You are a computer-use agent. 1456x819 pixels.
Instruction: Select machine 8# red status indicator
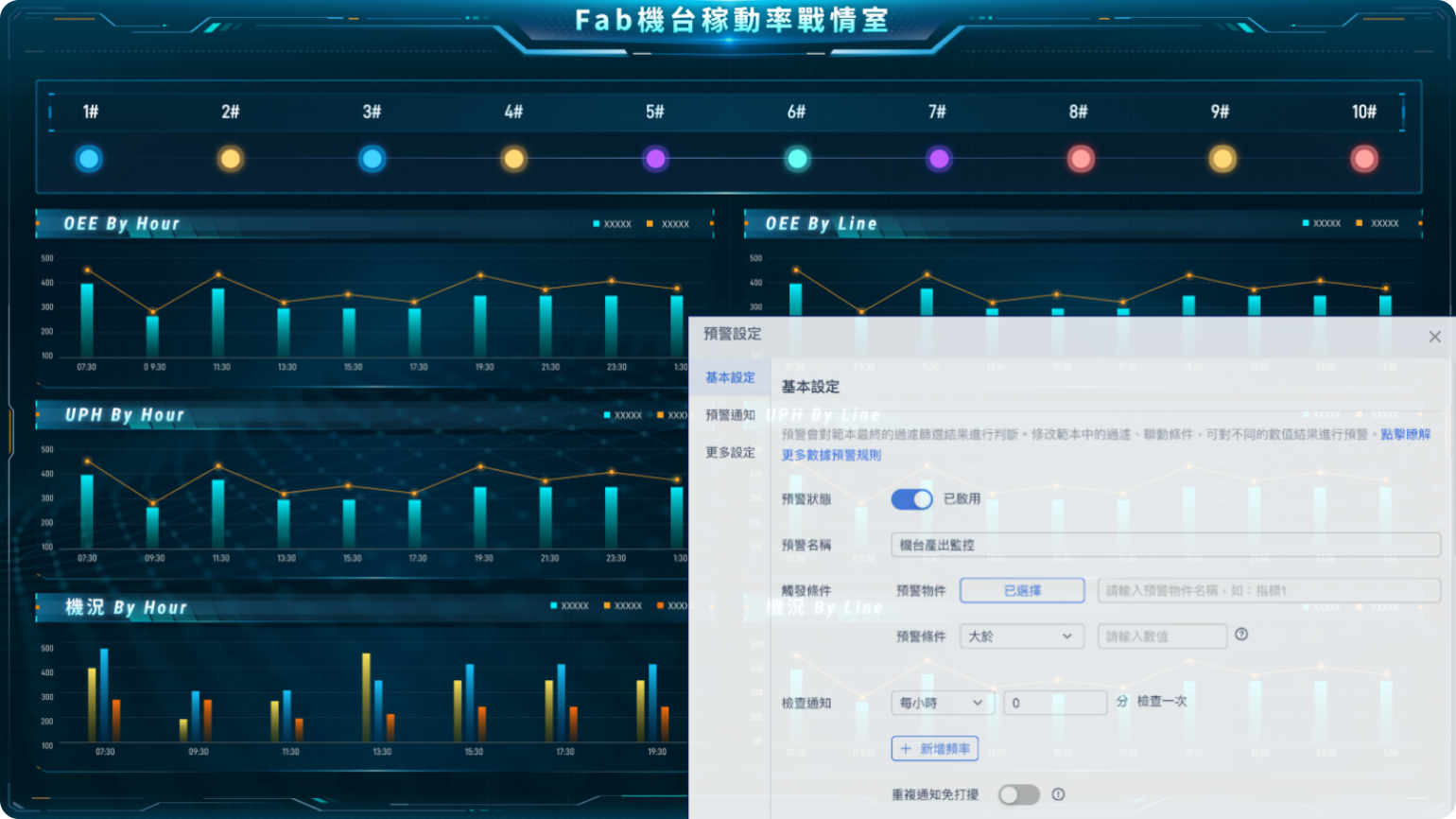(1081, 159)
